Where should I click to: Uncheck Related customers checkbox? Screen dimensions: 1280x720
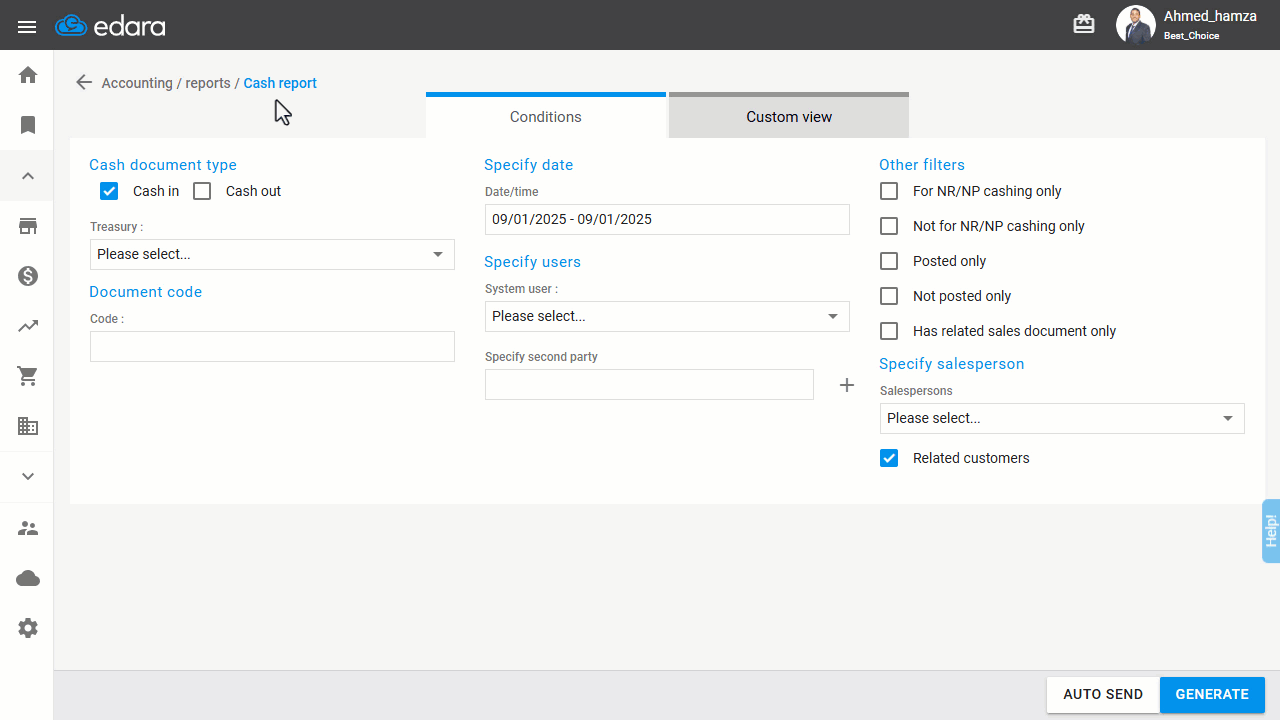[889, 458]
